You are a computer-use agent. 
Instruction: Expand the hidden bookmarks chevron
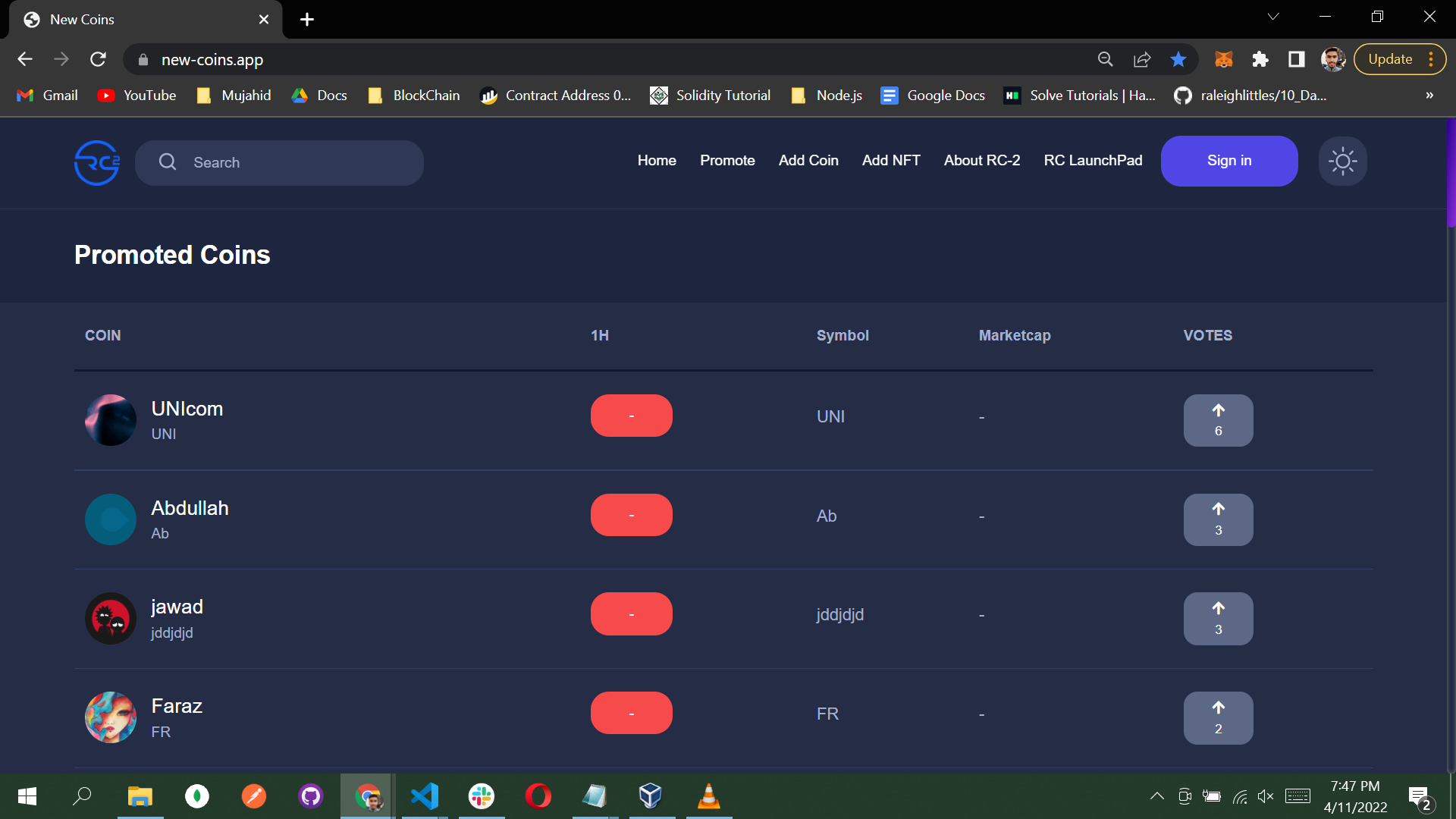point(1429,96)
